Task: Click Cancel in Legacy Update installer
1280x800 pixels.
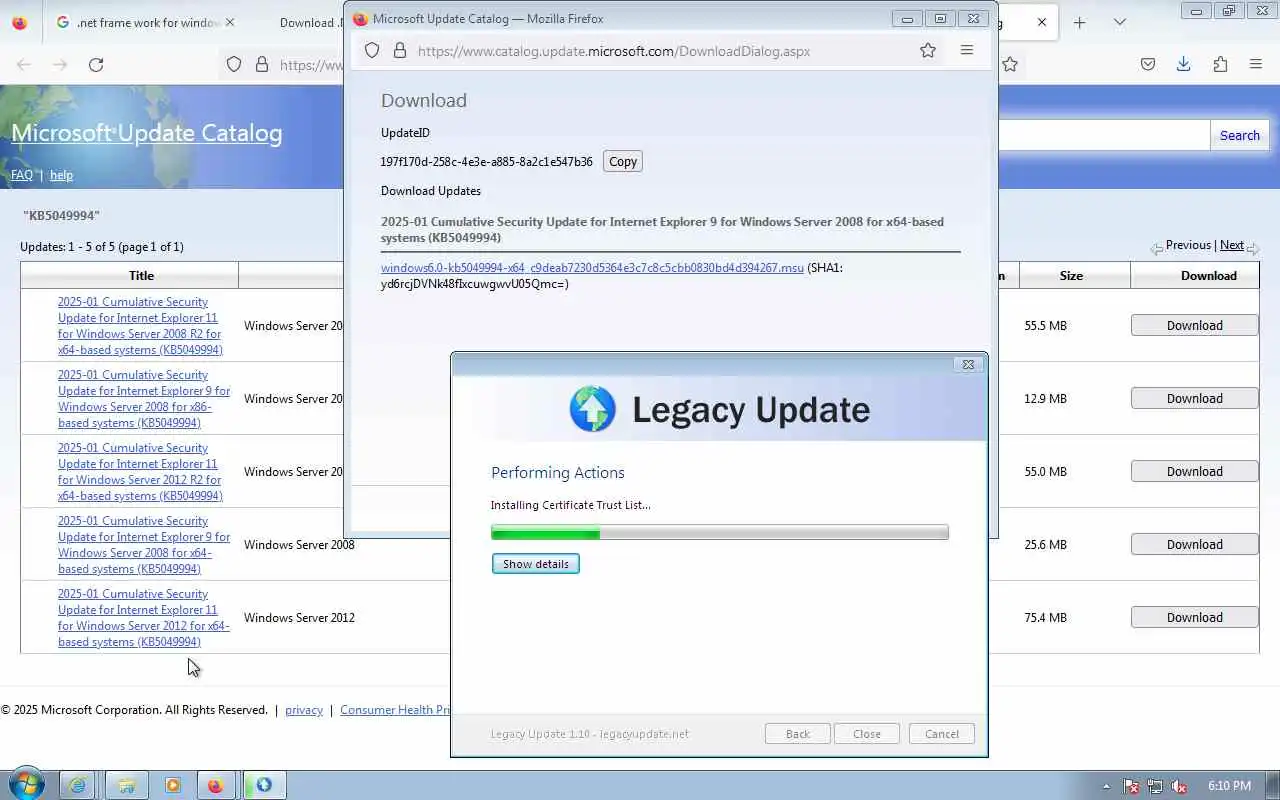Action: (x=942, y=734)
